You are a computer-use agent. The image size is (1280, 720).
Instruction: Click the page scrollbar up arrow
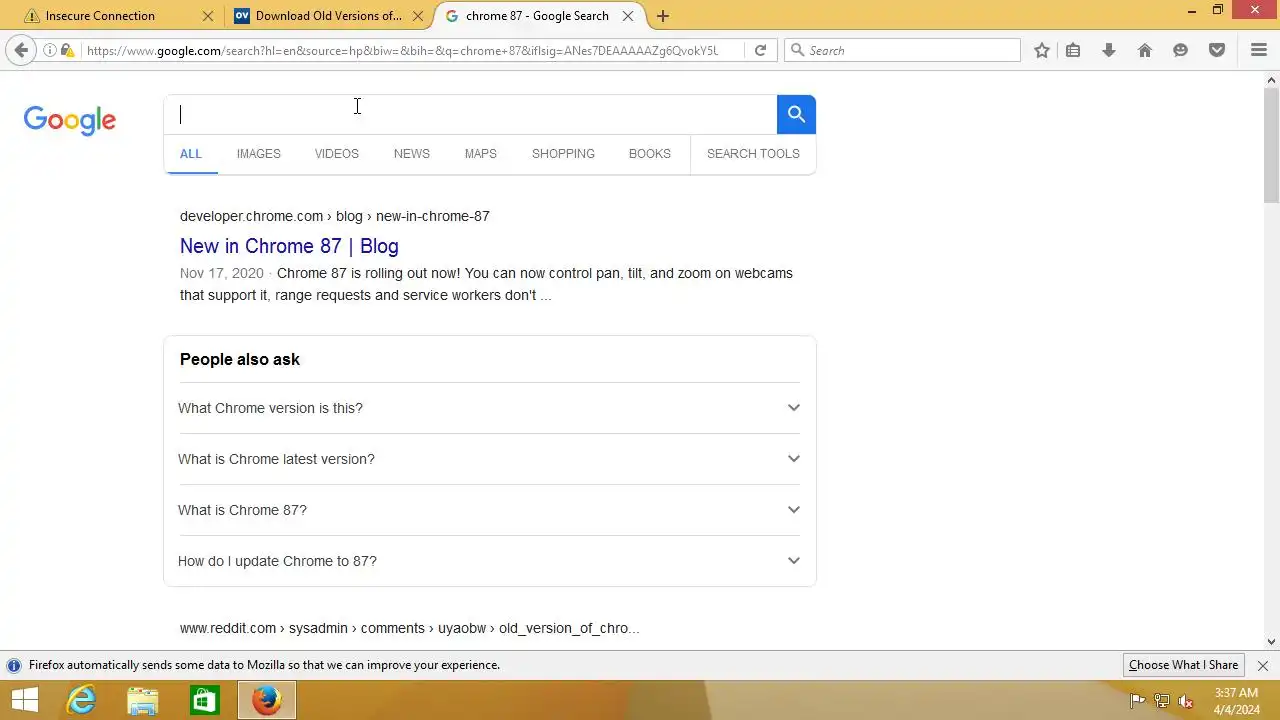(1271, 79)
